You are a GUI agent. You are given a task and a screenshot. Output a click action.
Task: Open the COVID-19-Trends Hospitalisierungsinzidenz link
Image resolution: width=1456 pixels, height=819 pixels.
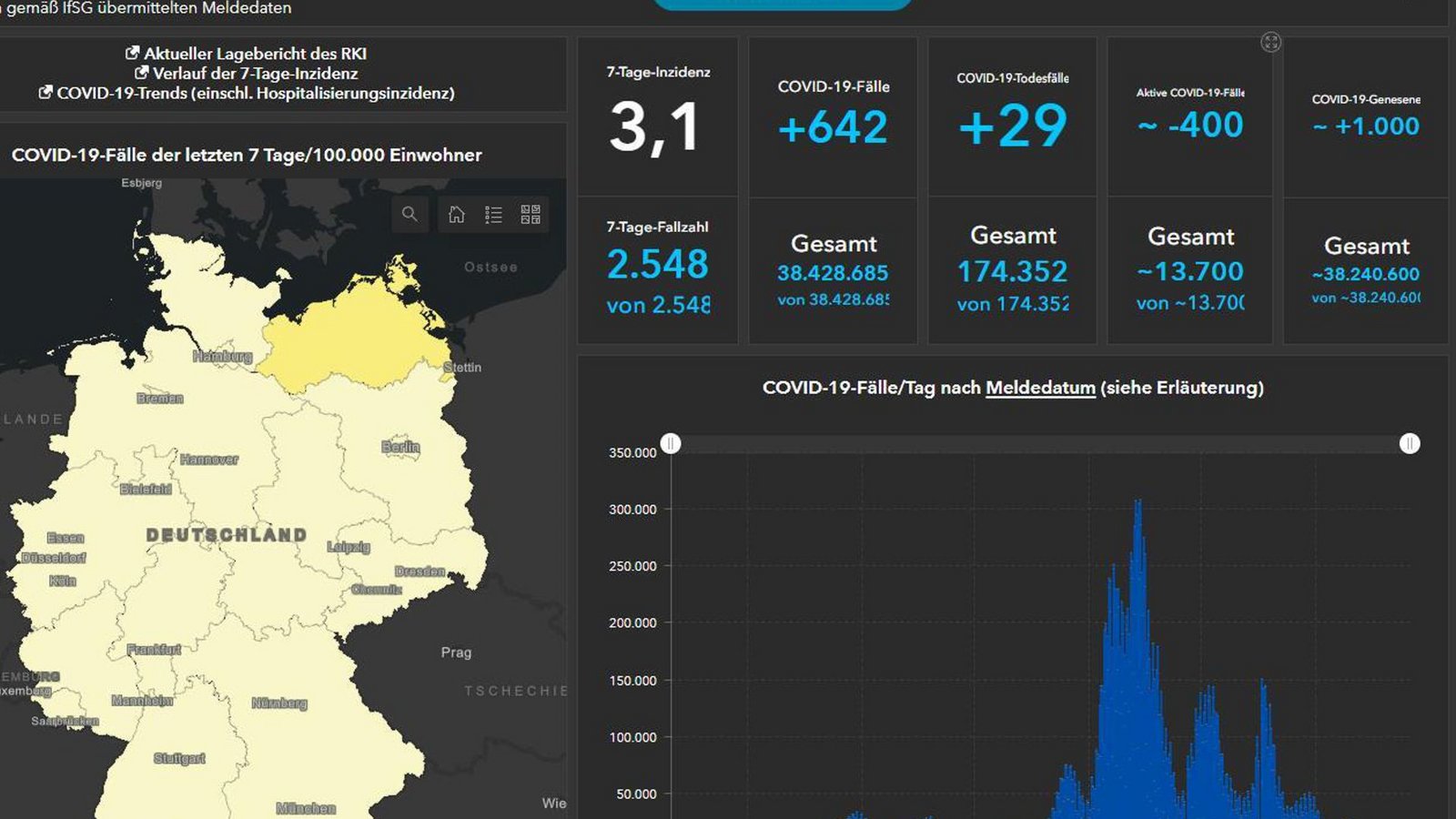256,93
